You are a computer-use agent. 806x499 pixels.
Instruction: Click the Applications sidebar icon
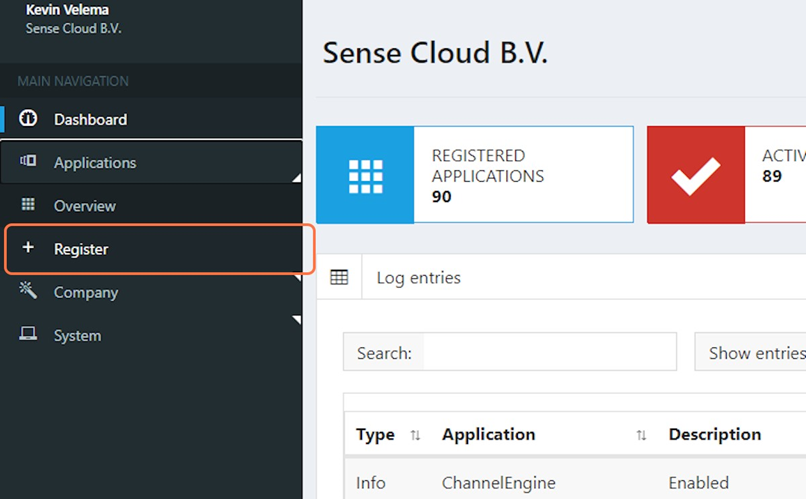point(28,160)
